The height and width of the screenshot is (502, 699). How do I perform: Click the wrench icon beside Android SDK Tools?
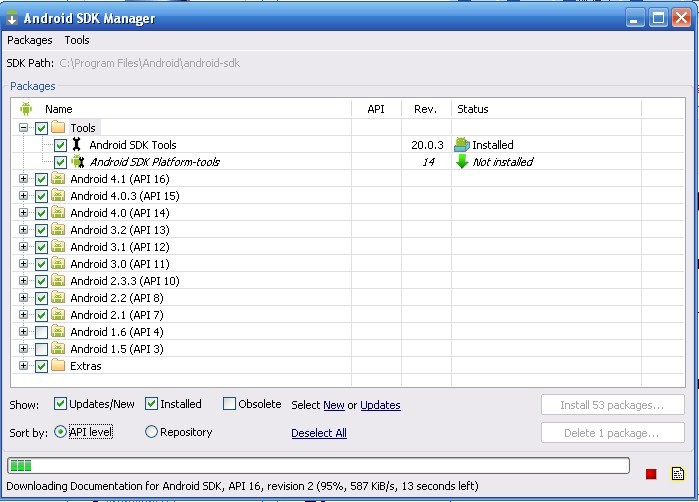77,144
